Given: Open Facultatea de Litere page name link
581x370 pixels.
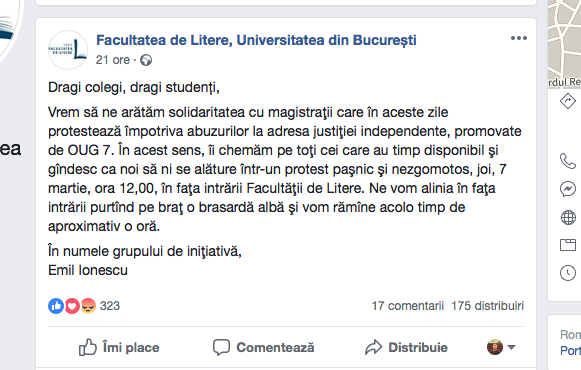Looking at the screenshot, I should [x=256, y=40].
